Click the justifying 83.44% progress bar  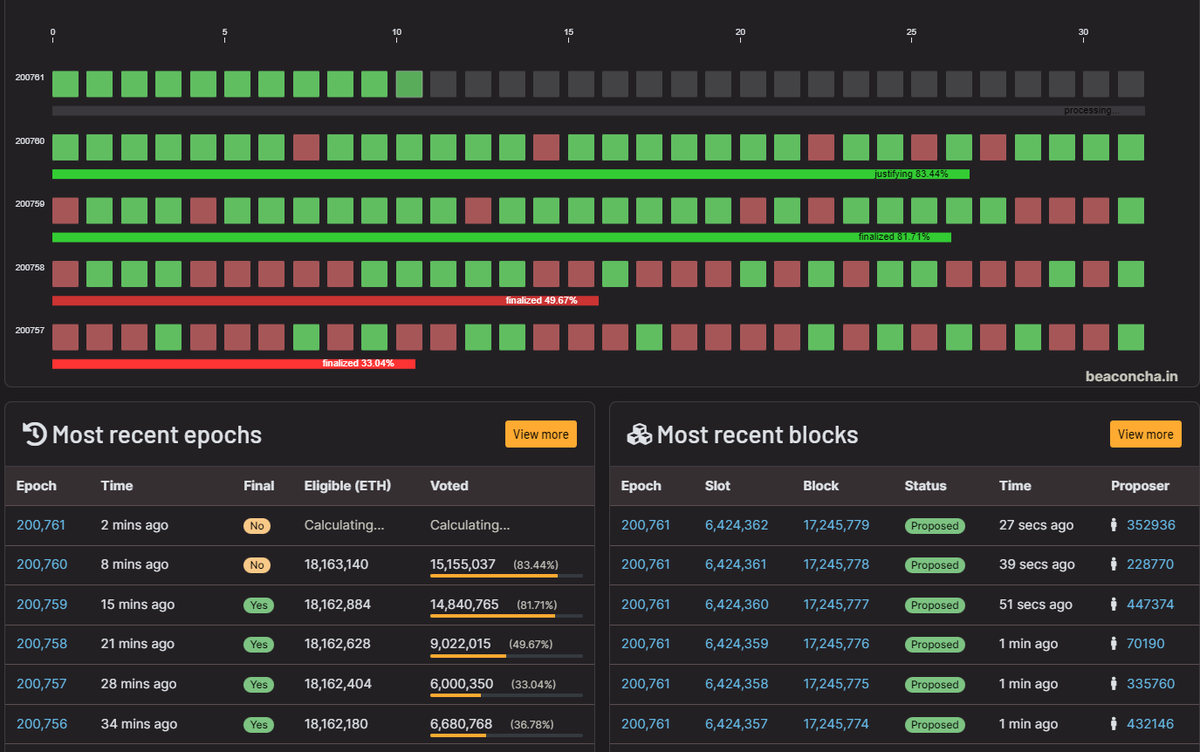point(511,174)
